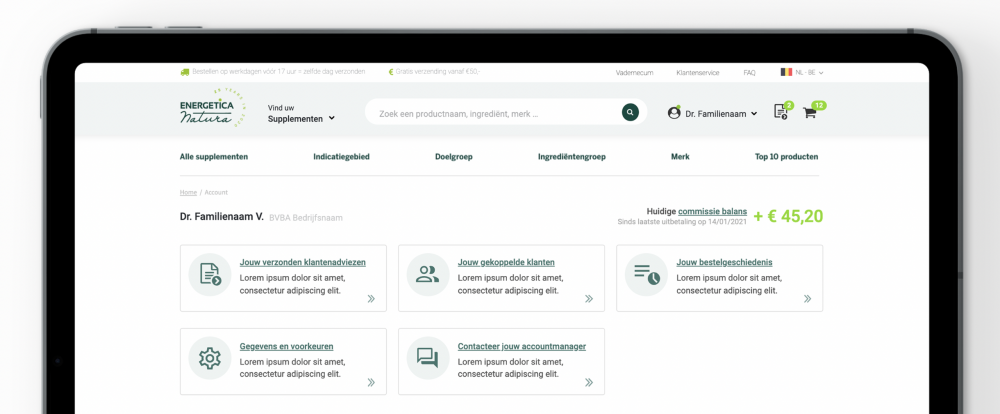This screenshot has height=414, width=1000.
Task: Open the Klantenservice link
Action: pyautogui.click(x=697, y=72)
